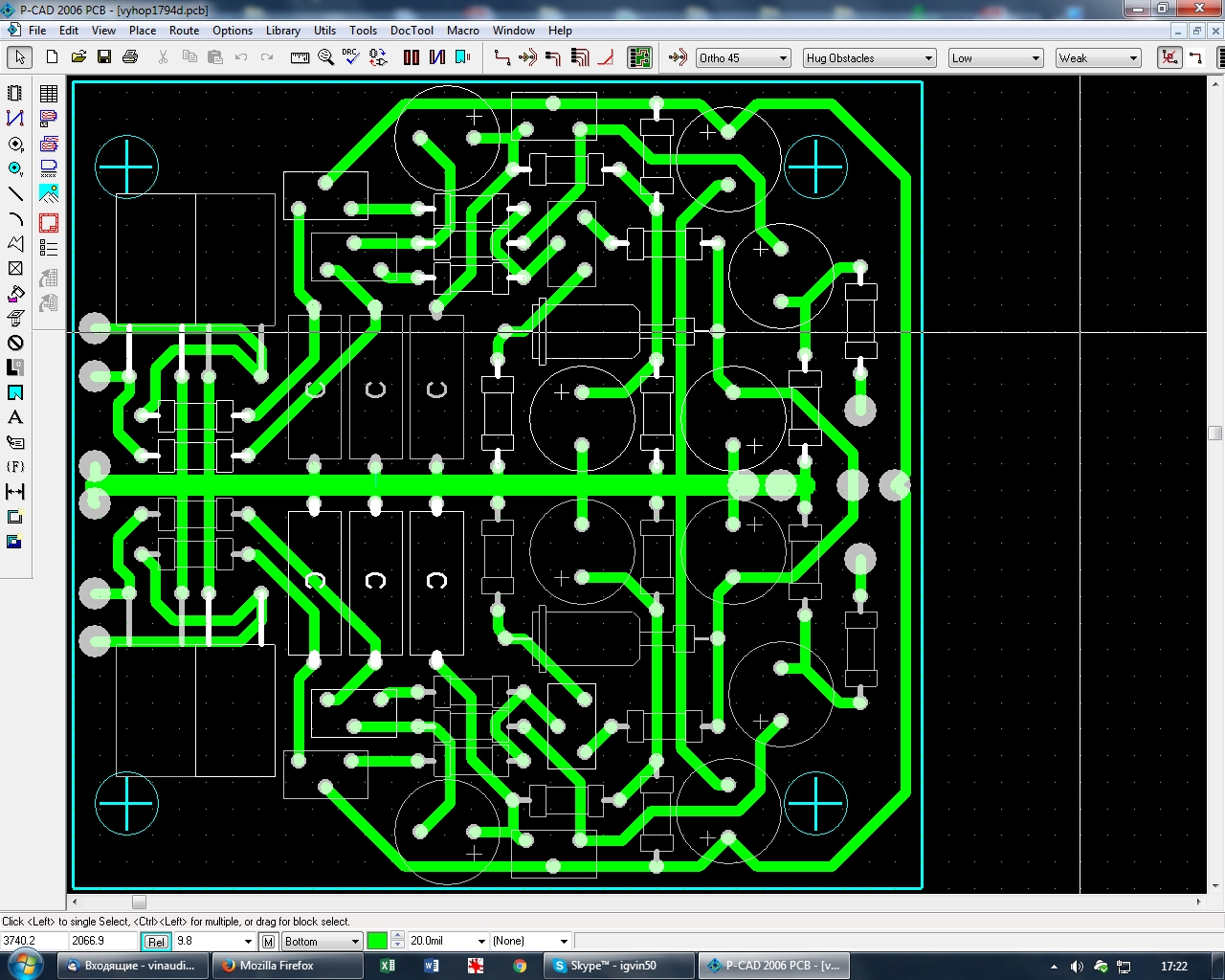Screen dimensions: 1225x980
Task: Select the Place Text tool
Action: [15, 417]
